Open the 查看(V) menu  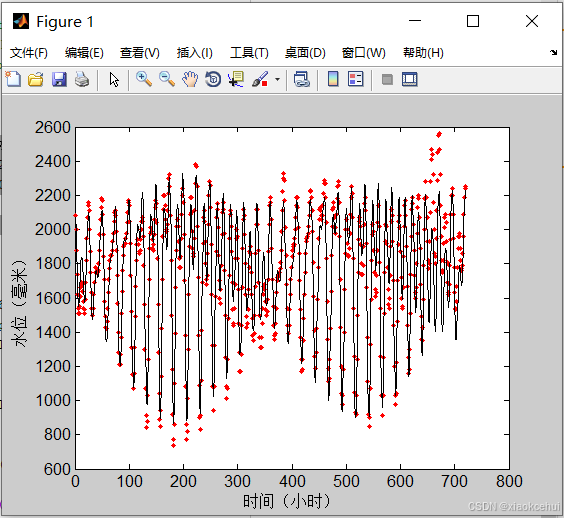[140, 53]
